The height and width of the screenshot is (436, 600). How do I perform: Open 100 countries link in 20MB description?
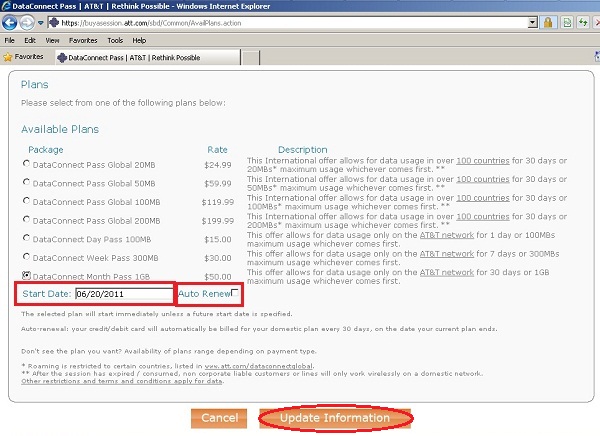pos(483,161)
